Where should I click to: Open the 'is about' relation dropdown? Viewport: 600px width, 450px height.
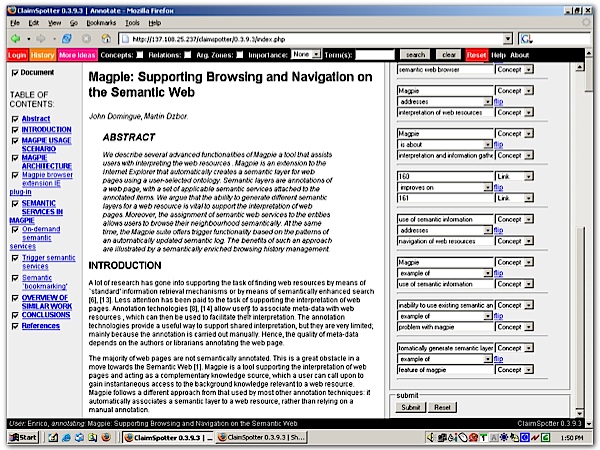click(x=445, y=144)
